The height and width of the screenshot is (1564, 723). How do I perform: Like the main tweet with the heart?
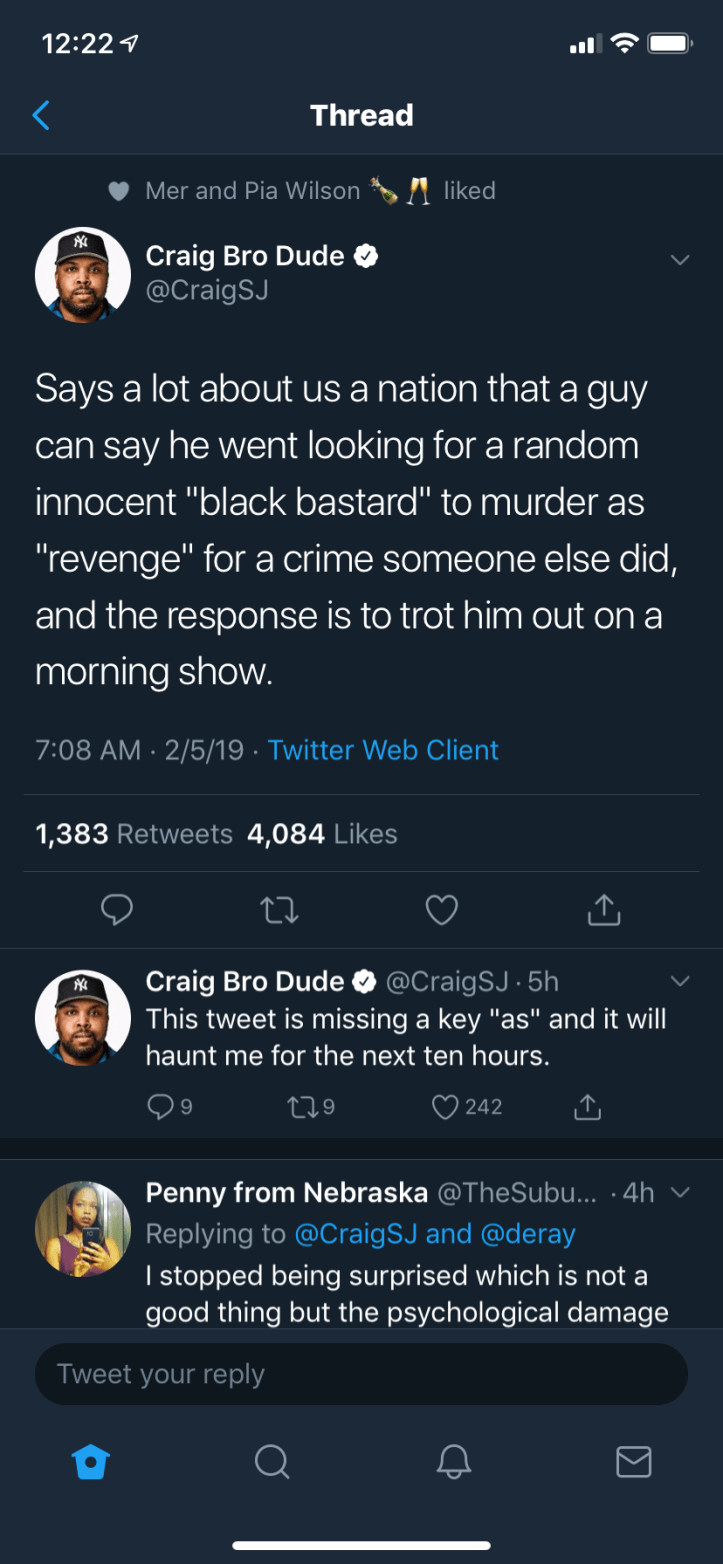[x=441, y=909]
